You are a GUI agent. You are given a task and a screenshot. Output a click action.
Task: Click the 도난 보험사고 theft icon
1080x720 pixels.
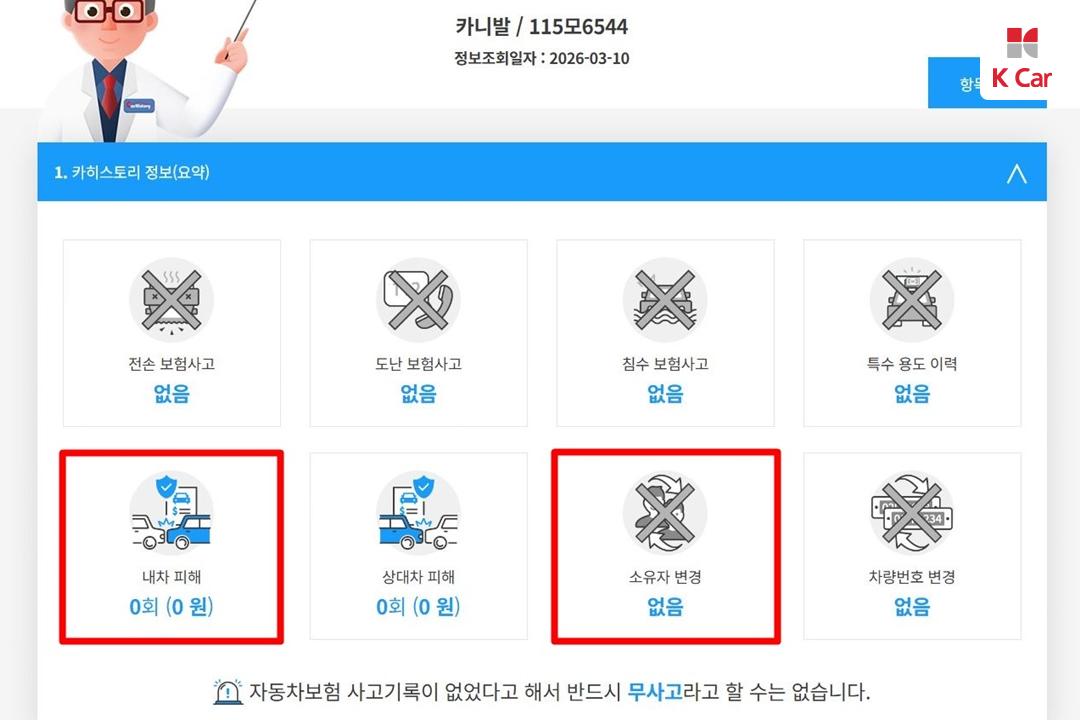(418, 300)
